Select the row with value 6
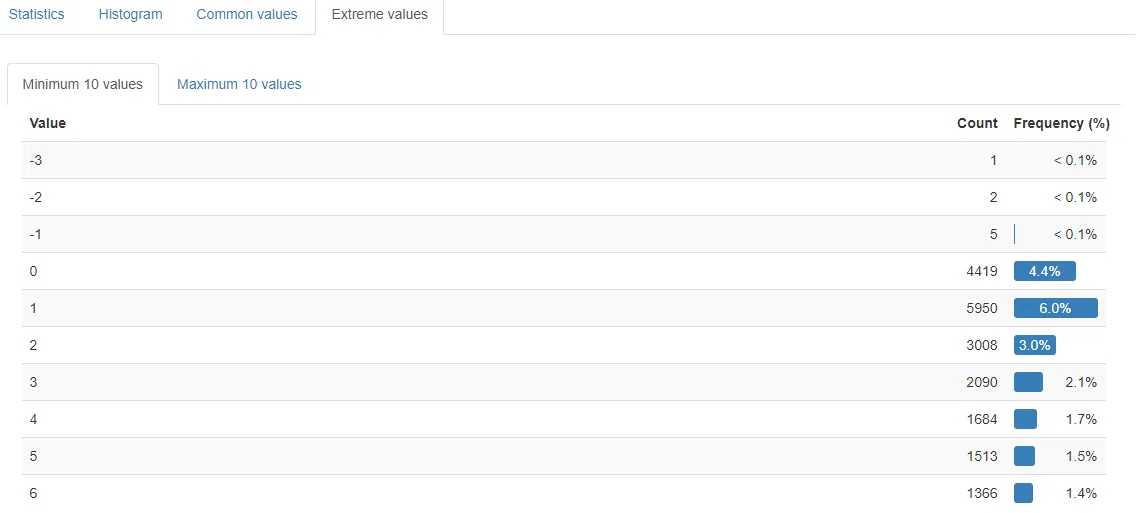The image size is (1137, 513). pos(564,493)
